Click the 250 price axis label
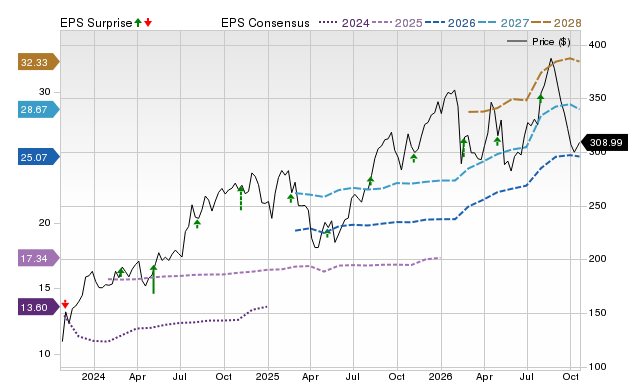 (598, 206)
